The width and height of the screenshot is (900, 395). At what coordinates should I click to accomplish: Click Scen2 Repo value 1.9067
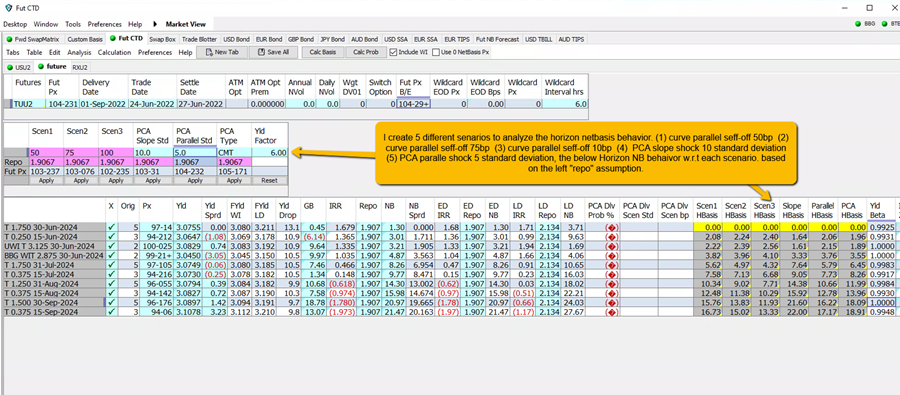pos(81,162)
